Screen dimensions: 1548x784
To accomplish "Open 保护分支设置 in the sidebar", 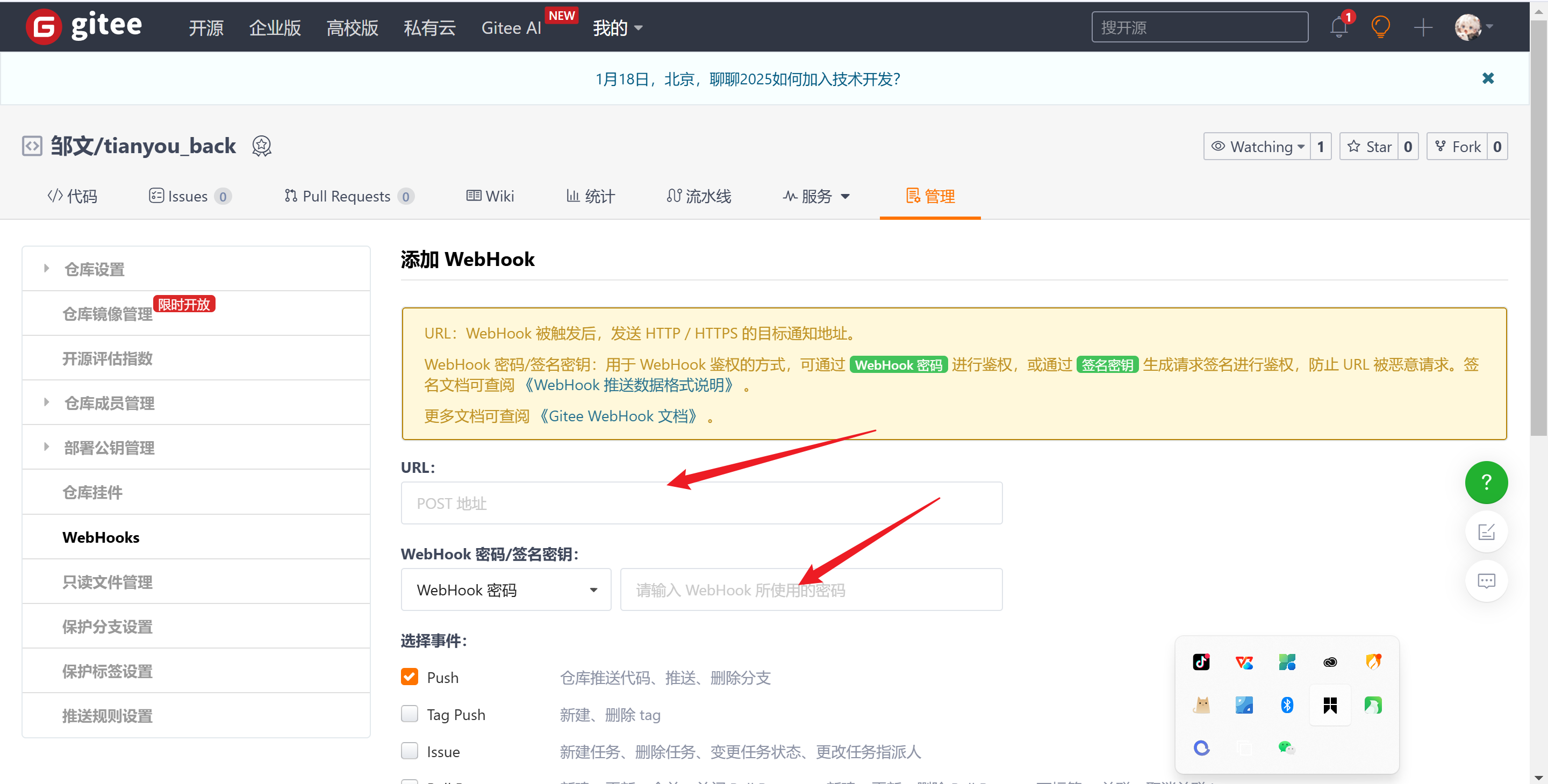I will [x=195, y=626].
